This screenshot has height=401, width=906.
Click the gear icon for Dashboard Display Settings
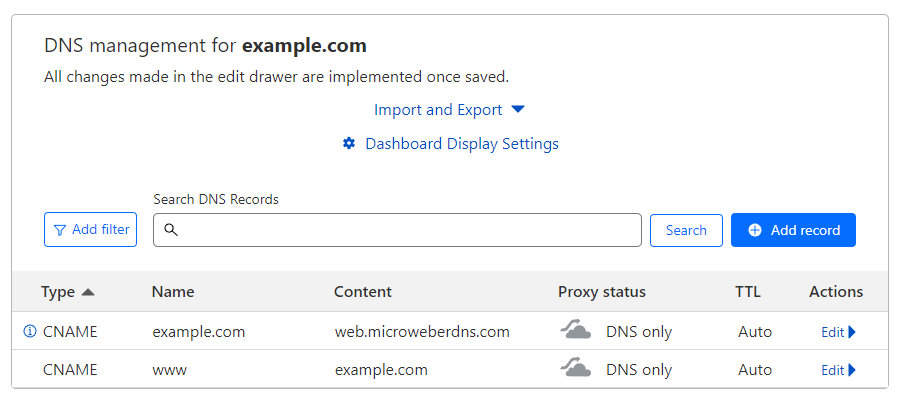349,144
